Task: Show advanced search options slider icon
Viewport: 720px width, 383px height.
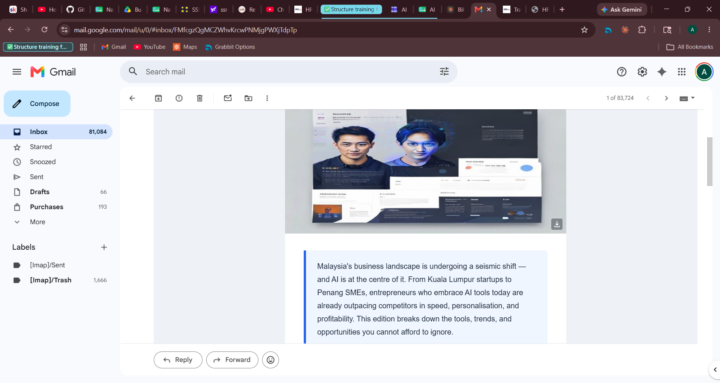Action: click(x=444, y=72)
